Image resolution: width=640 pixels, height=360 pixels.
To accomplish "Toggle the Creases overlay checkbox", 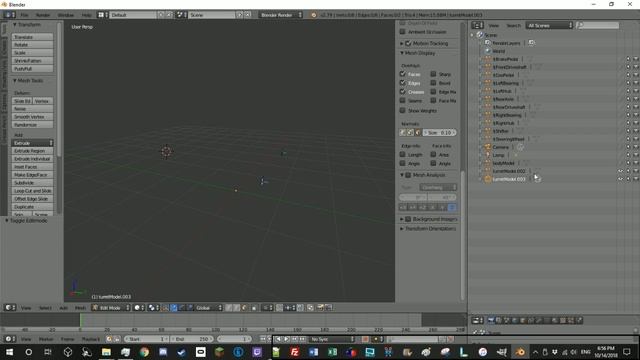I will [402, 92].
